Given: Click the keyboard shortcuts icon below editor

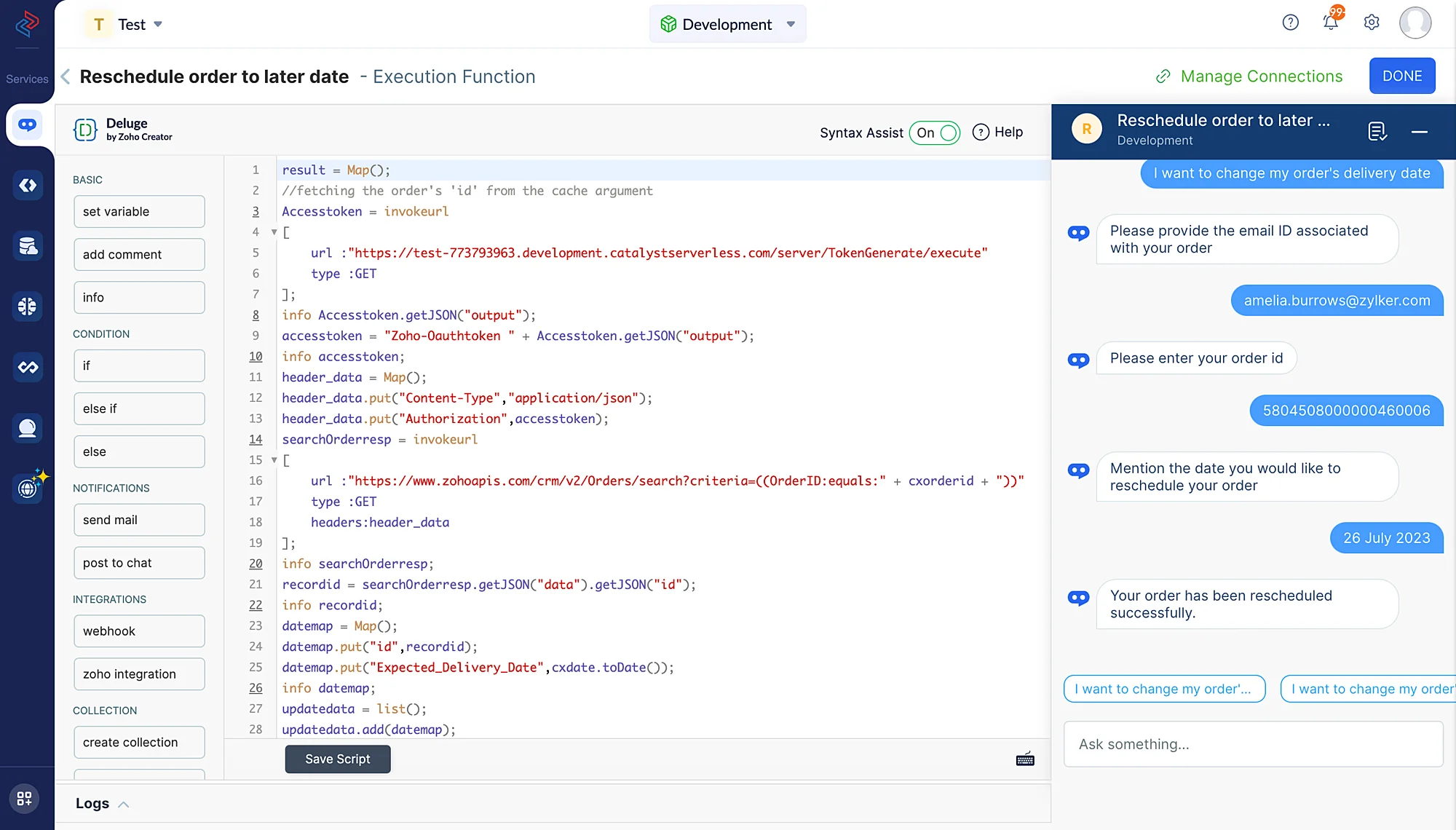Looking at the screenshot, I should click(x=1025, y=759).
